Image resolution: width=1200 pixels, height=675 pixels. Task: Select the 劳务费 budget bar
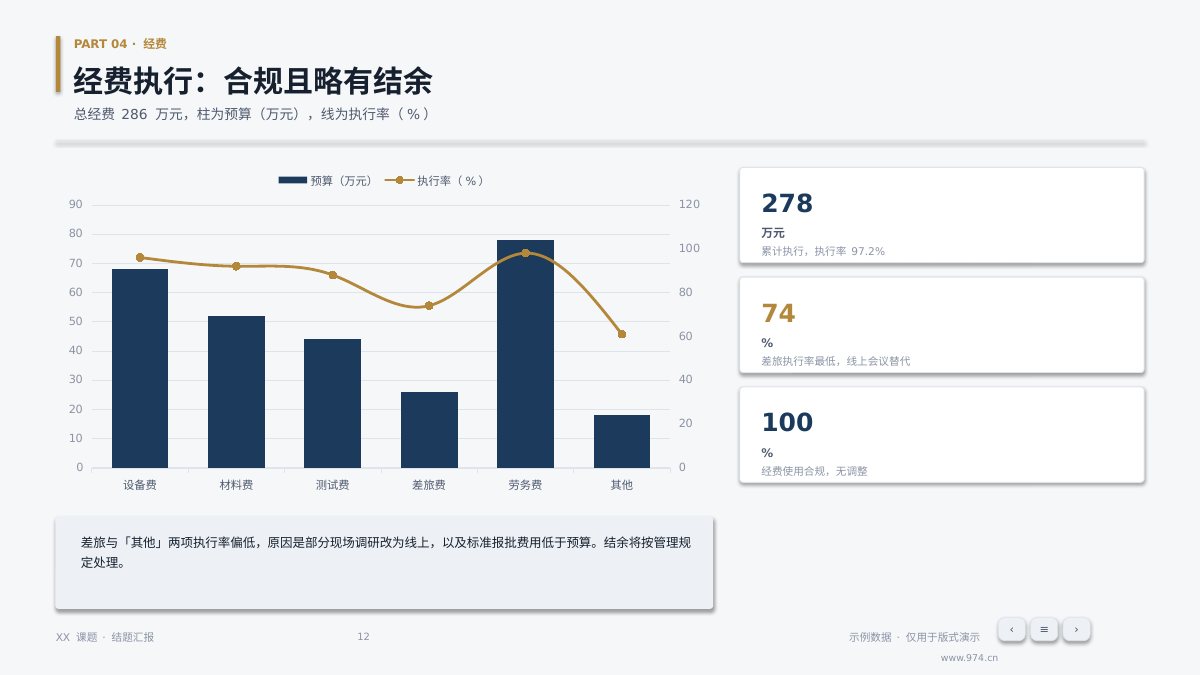tap(525, 354)
